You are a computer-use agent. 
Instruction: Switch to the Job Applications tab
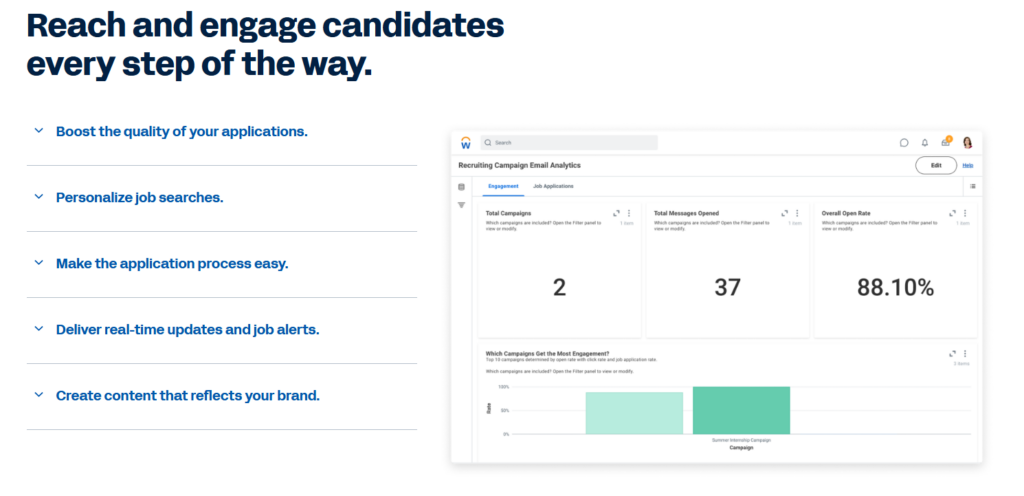[553, 186]
